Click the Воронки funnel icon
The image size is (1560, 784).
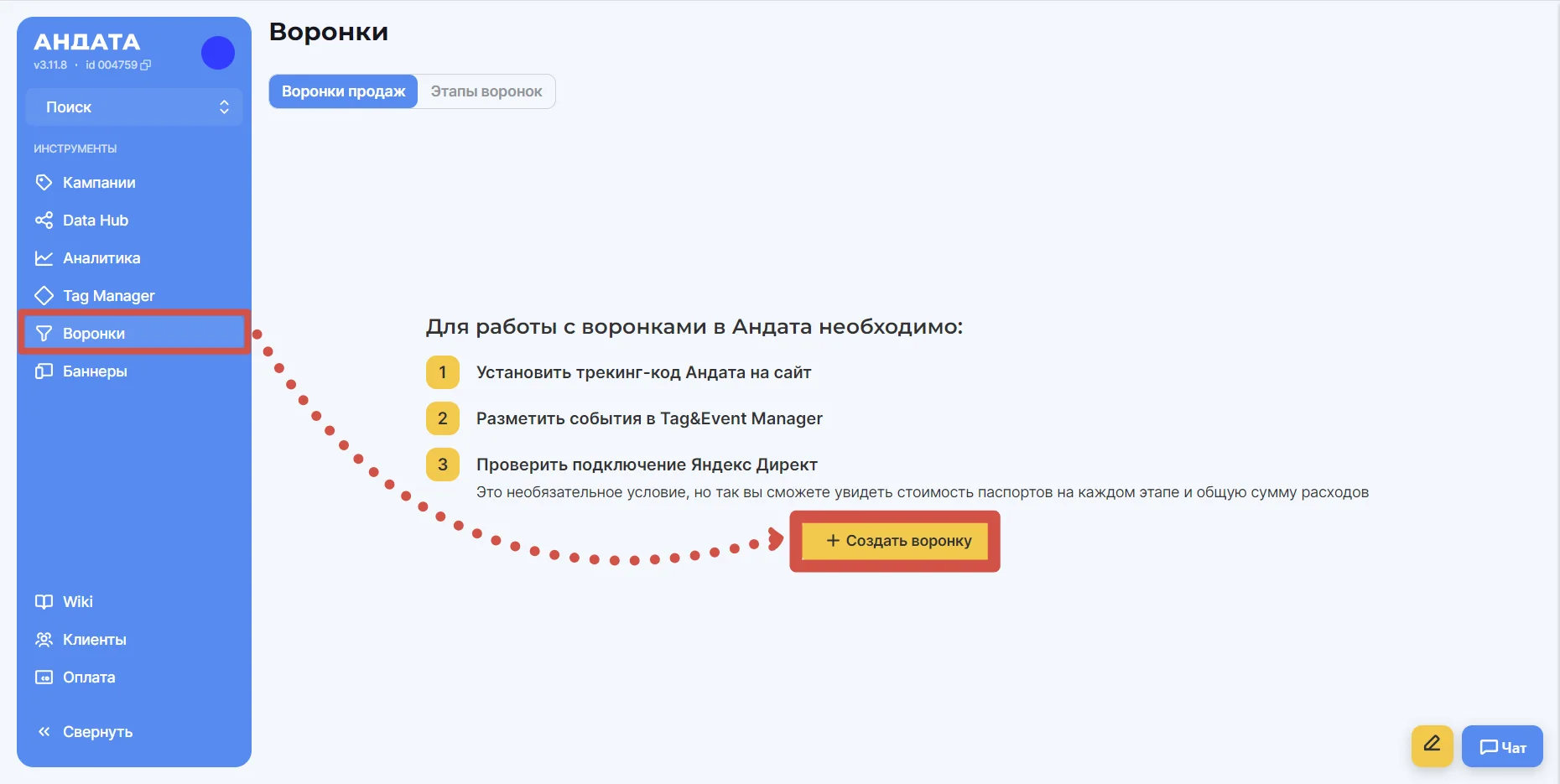point(44,333)
